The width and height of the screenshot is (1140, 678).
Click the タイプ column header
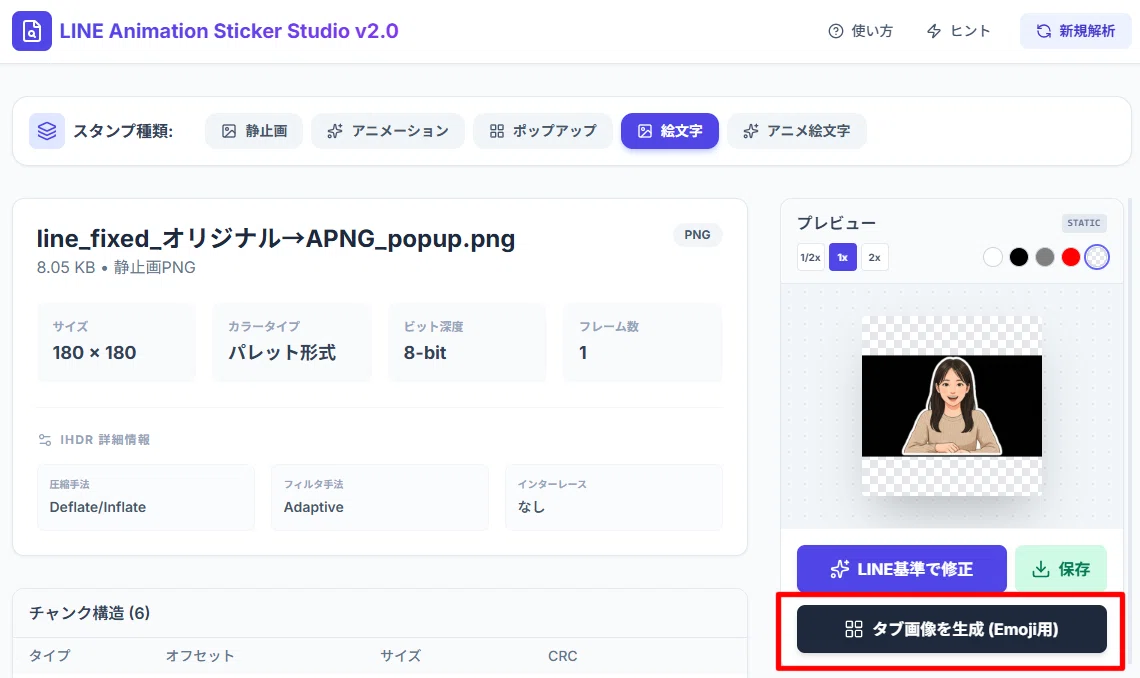[x=49, y=655]
